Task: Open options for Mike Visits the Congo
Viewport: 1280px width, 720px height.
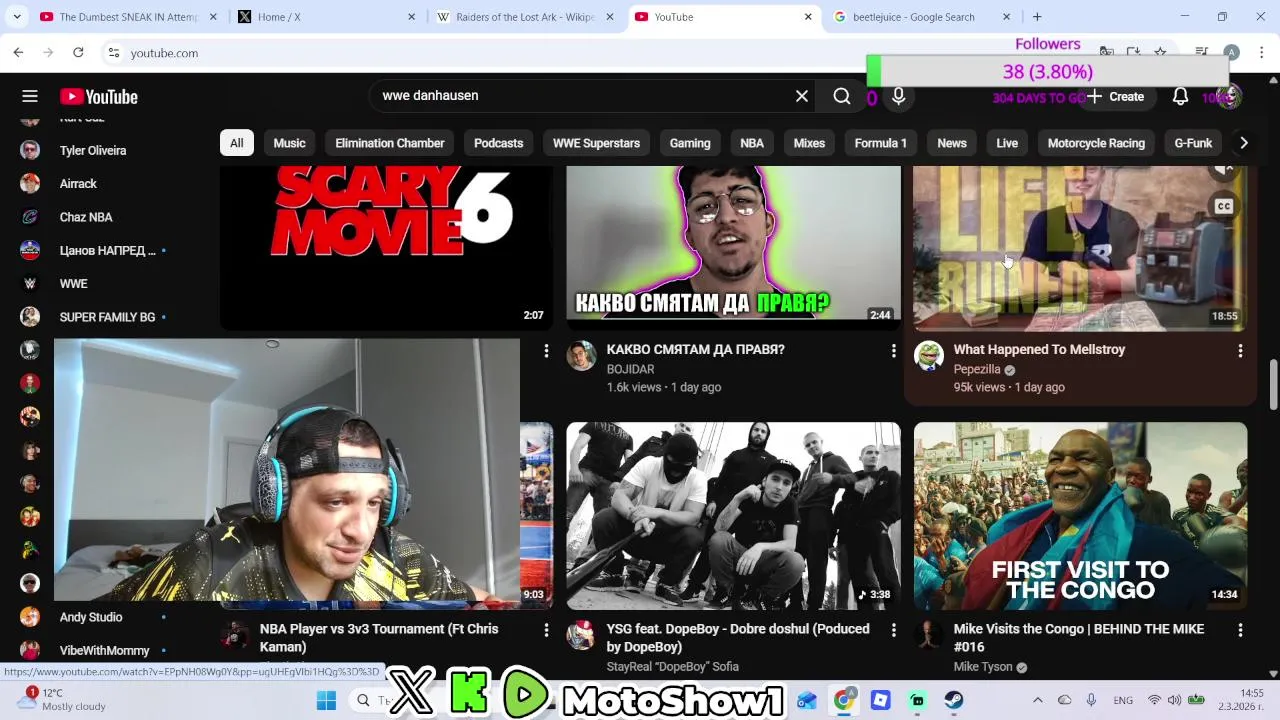Action: (x=1240, y=630)
